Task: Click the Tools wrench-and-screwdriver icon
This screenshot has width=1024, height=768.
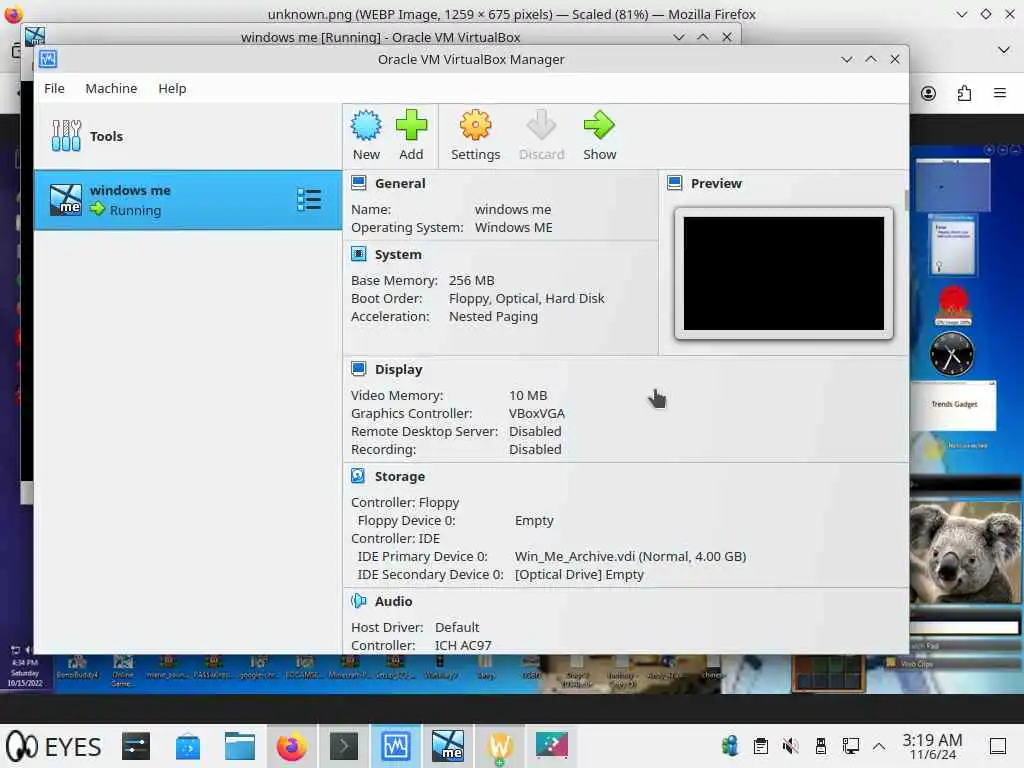Action: (66, 136)
